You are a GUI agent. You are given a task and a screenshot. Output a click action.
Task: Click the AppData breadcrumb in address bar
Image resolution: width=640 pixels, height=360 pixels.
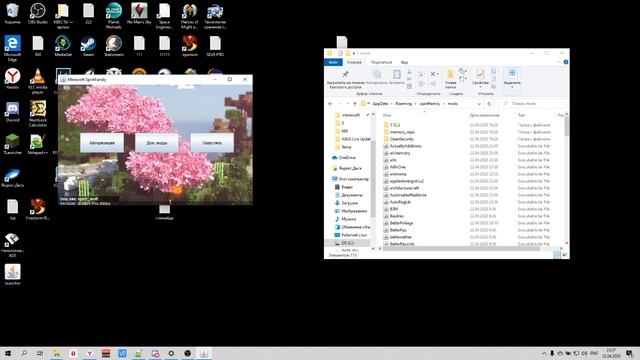380,104
